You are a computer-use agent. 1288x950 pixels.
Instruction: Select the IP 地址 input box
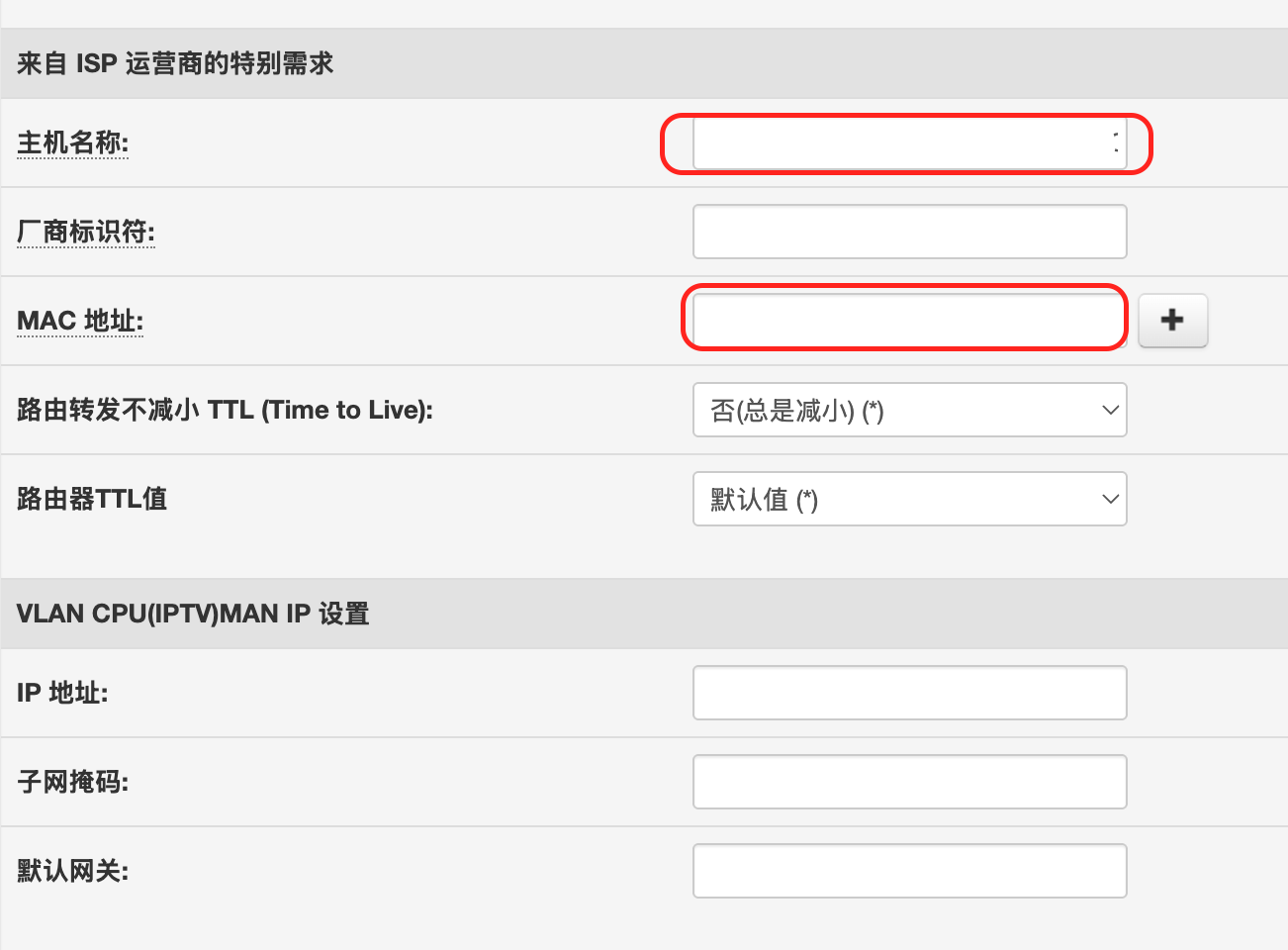909,693
